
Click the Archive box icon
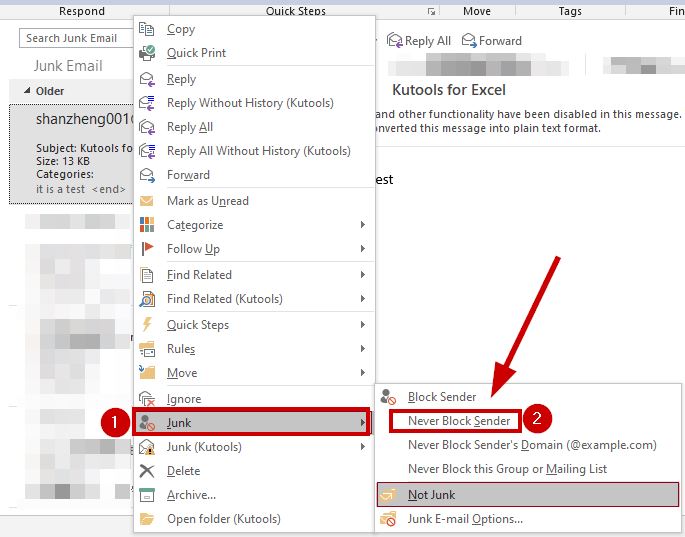click(x=147, y=495)
